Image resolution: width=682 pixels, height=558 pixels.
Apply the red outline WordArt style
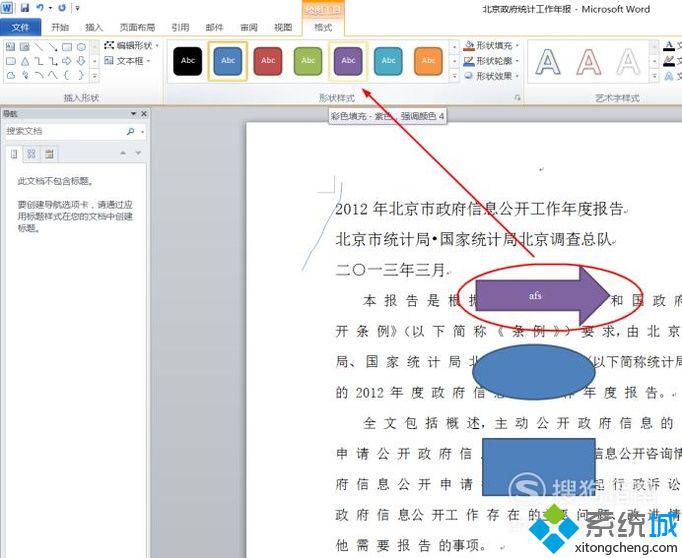pos(588,62)
